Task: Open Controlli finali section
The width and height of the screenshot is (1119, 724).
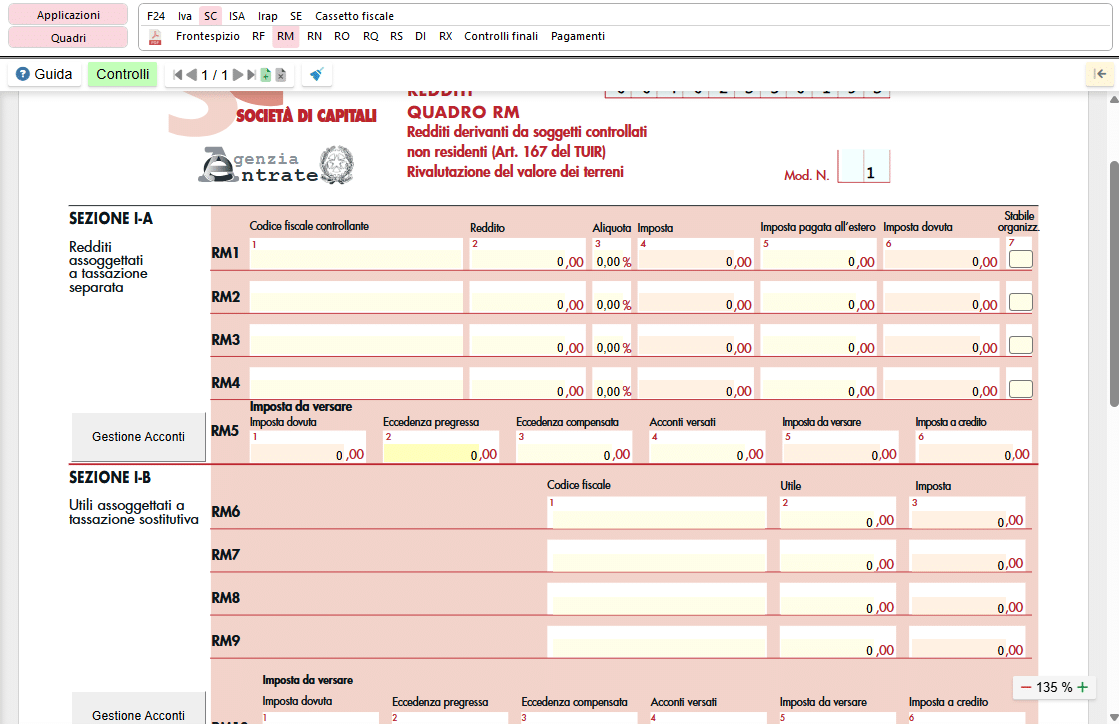Action: point(501,36)
